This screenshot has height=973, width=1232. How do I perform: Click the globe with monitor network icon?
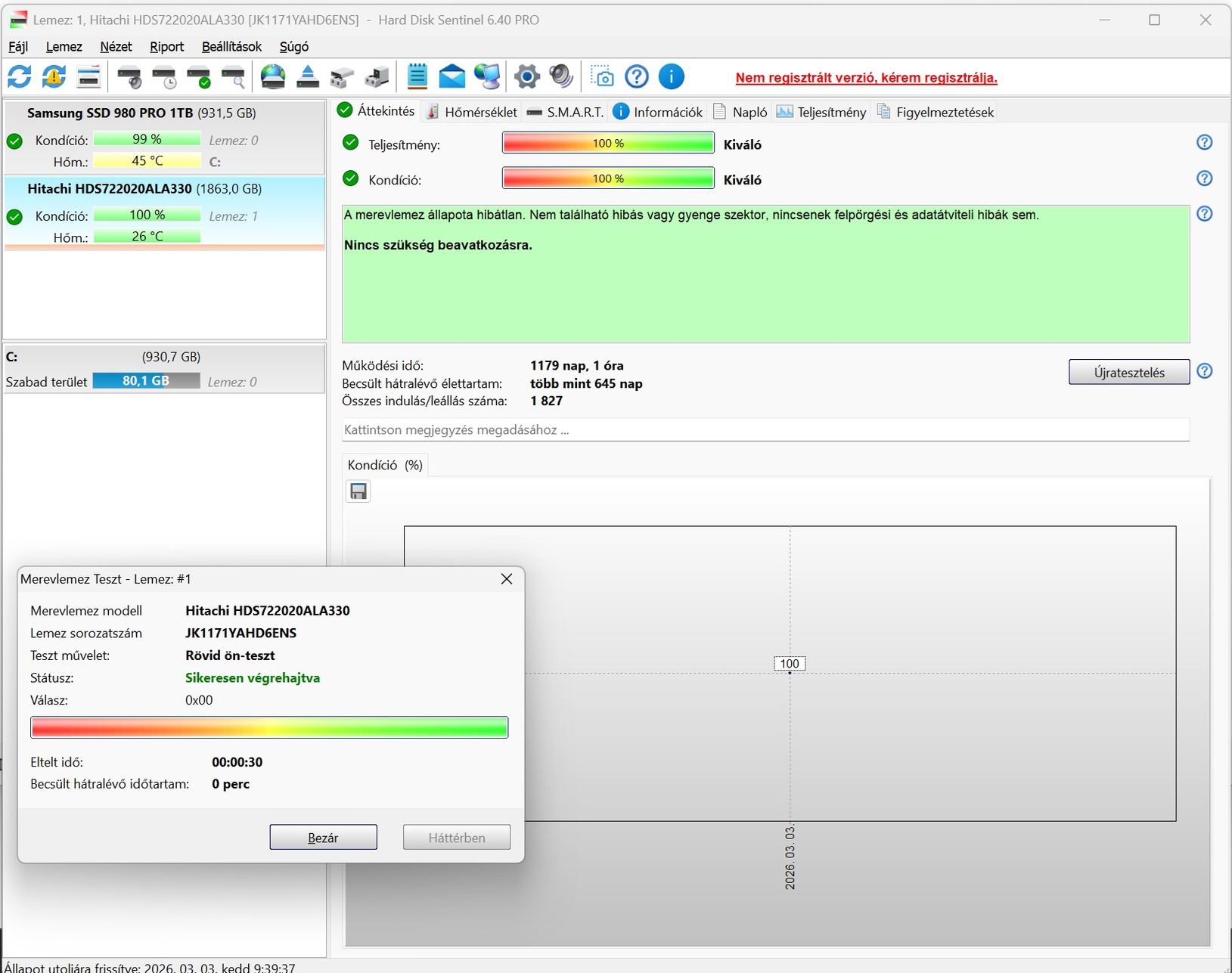(x=487, y=76)
